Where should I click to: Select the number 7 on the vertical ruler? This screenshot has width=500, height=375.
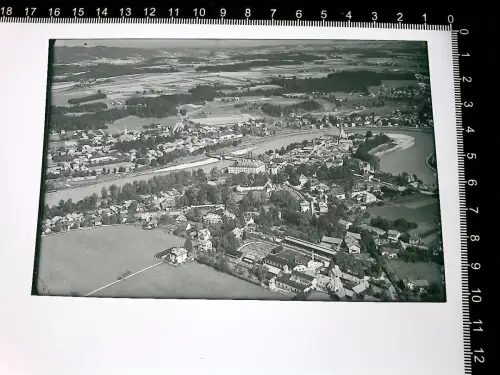474,210
